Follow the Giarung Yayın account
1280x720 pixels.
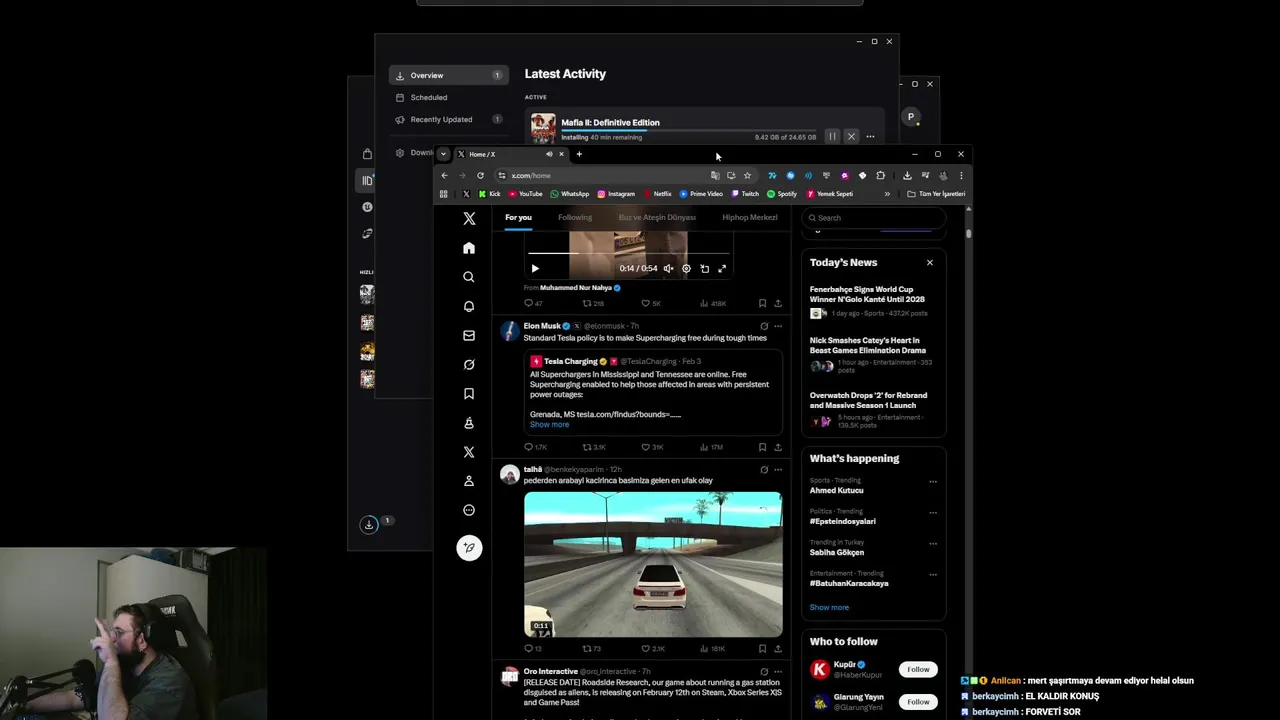[x=918, y=701]
